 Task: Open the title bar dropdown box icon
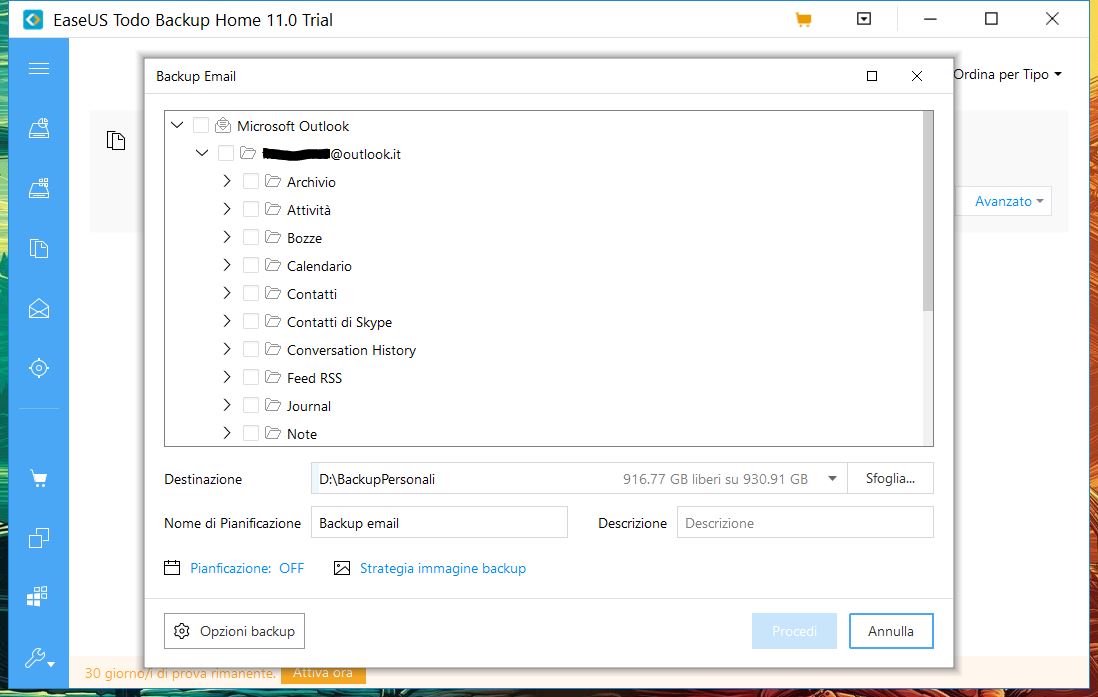click(864, 19)
